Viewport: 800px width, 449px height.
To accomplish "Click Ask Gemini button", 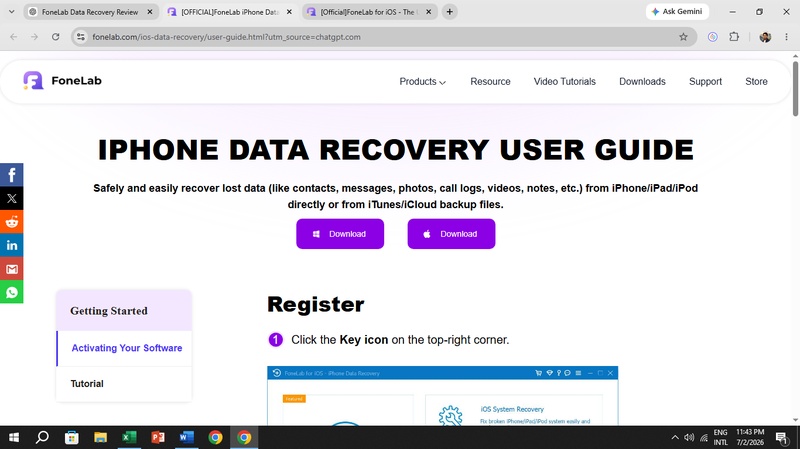I will coord(677,12).
